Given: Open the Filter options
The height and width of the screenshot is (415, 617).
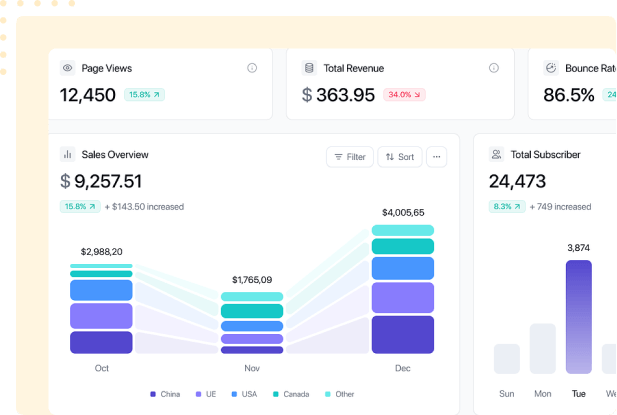Looking at the screenshot, I should pyautogui.click(x=350, y=157).
